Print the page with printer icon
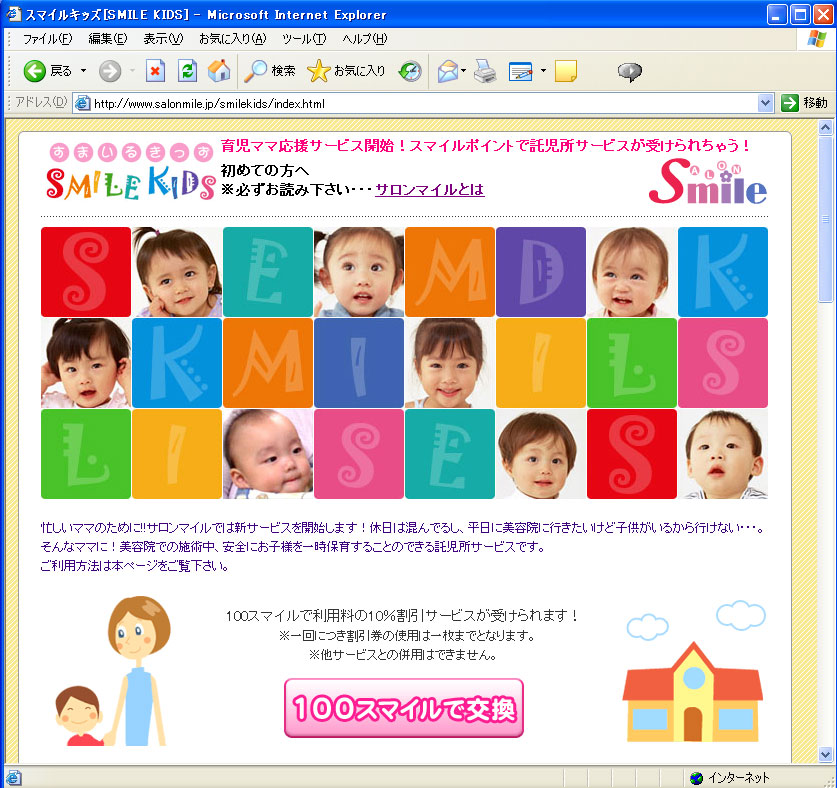Screen dimensions: 837x788 click(485, 71)
